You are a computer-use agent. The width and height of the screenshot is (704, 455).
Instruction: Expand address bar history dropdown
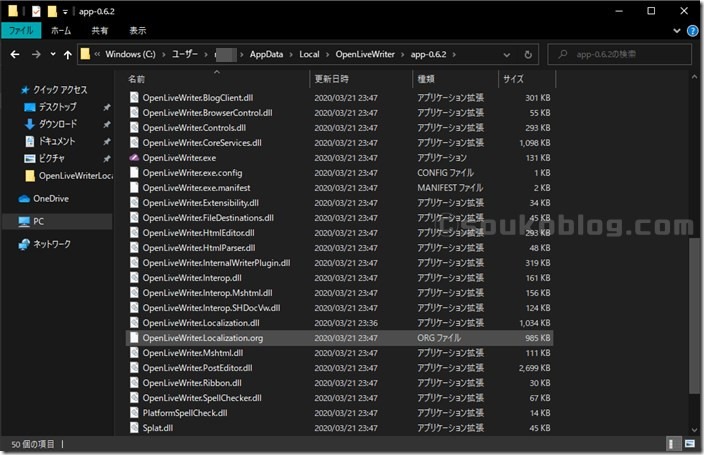[x=506, y=55]
